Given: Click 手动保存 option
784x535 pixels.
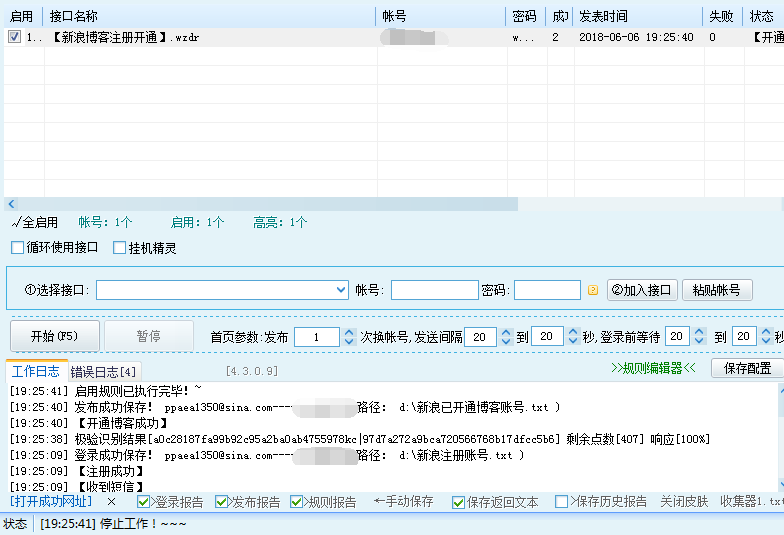Looking at the screenshot, I should pos(404,501).
